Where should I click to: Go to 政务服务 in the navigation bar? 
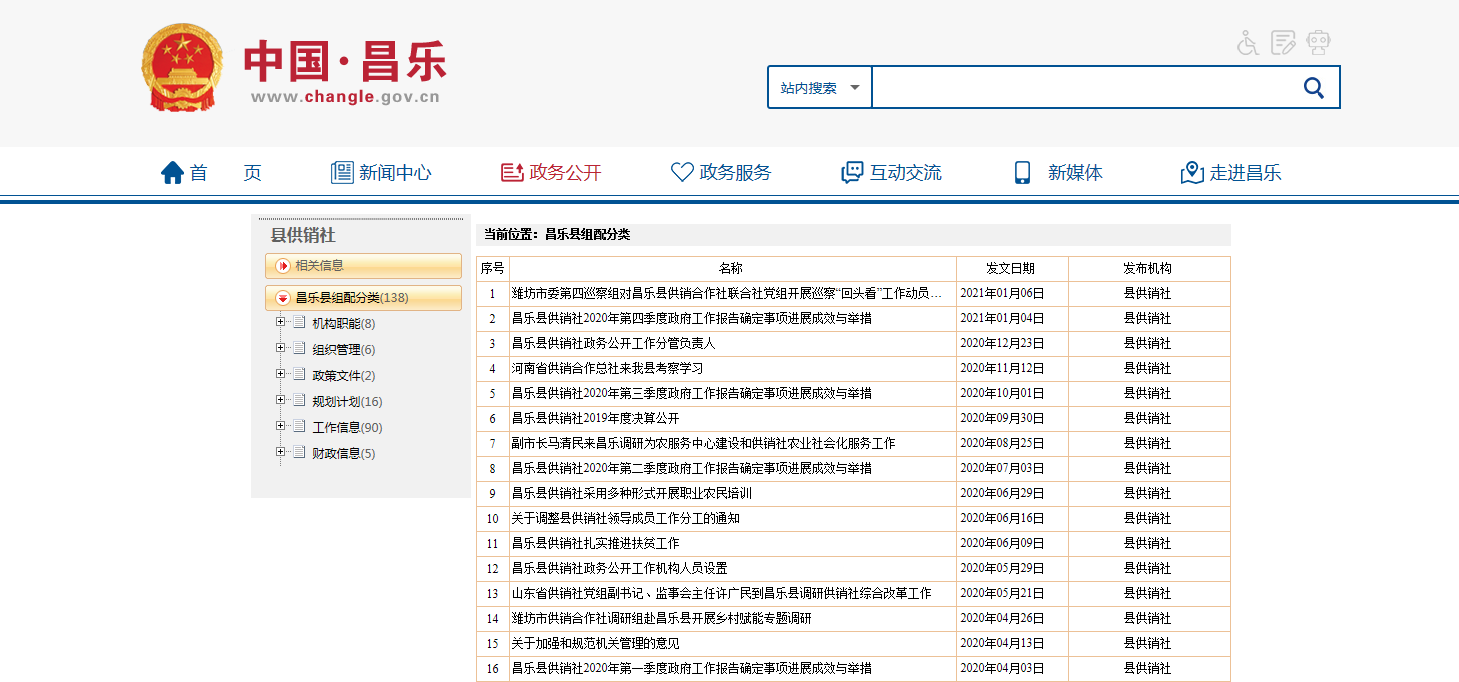click(x=721, y=173)
